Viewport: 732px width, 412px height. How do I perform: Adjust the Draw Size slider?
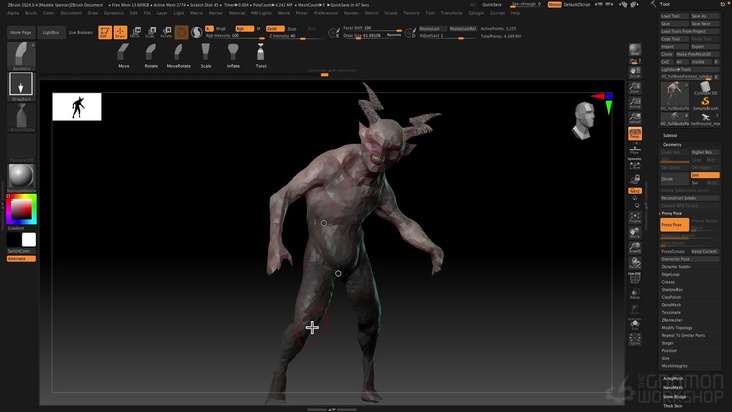coord(372,35)
